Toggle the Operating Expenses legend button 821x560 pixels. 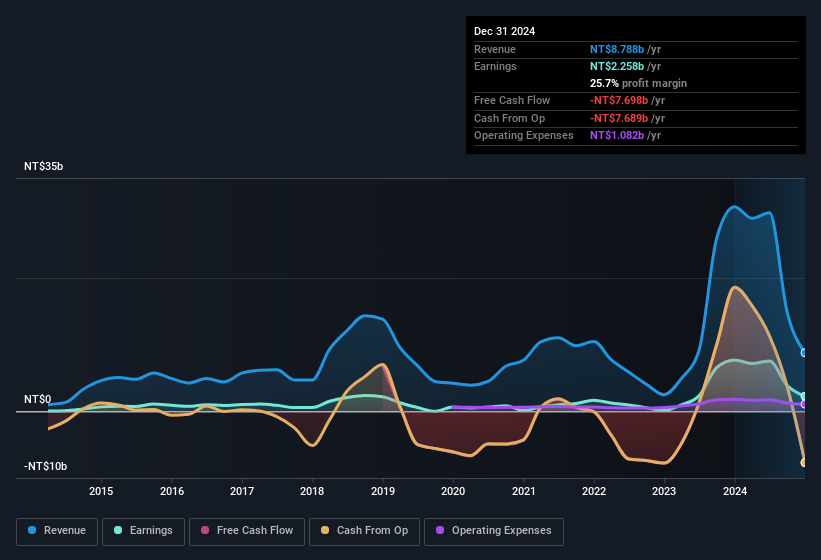(494, 531)
